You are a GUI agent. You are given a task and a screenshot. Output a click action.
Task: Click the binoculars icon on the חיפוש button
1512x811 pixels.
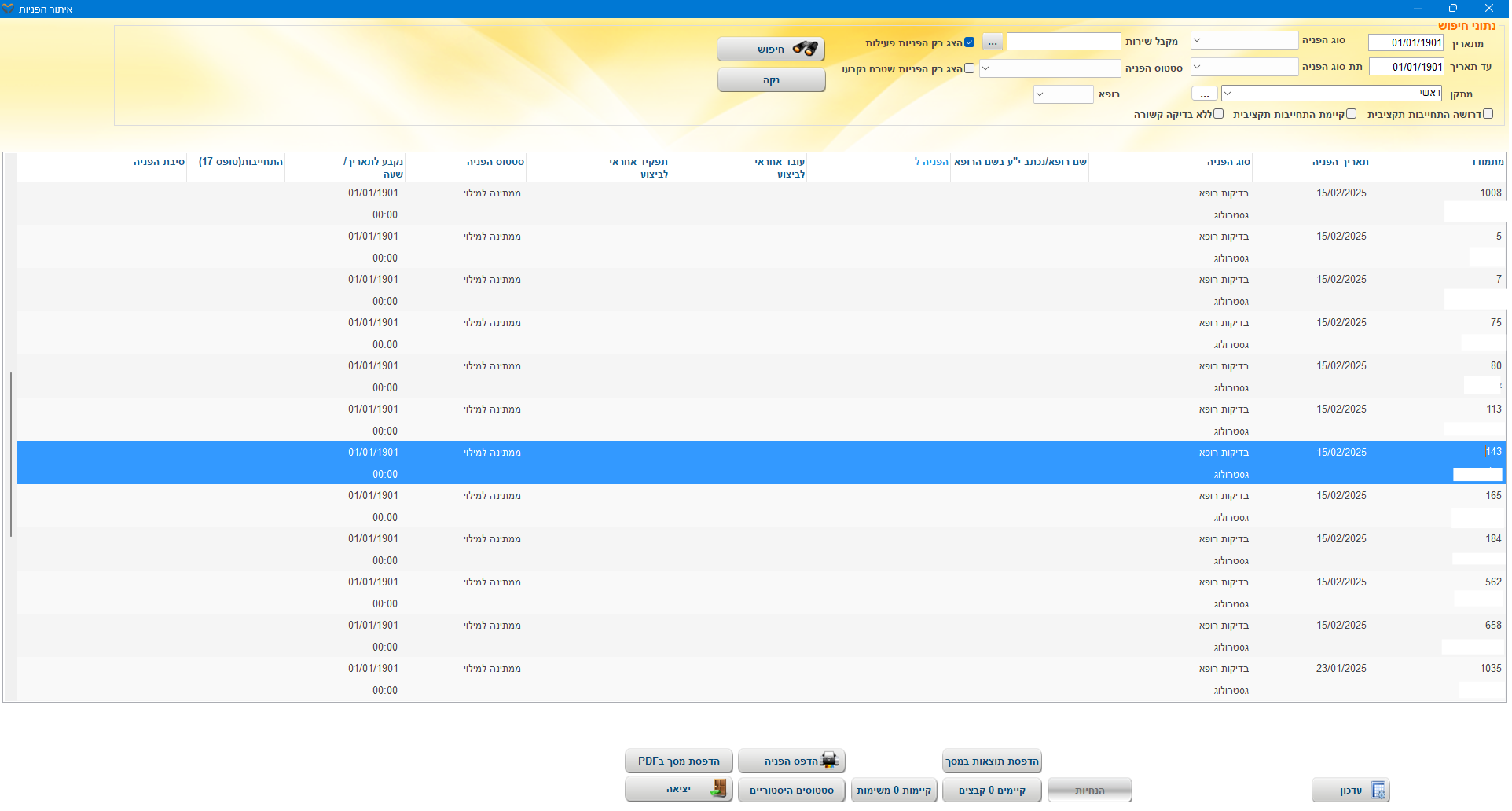coord(806,49)
